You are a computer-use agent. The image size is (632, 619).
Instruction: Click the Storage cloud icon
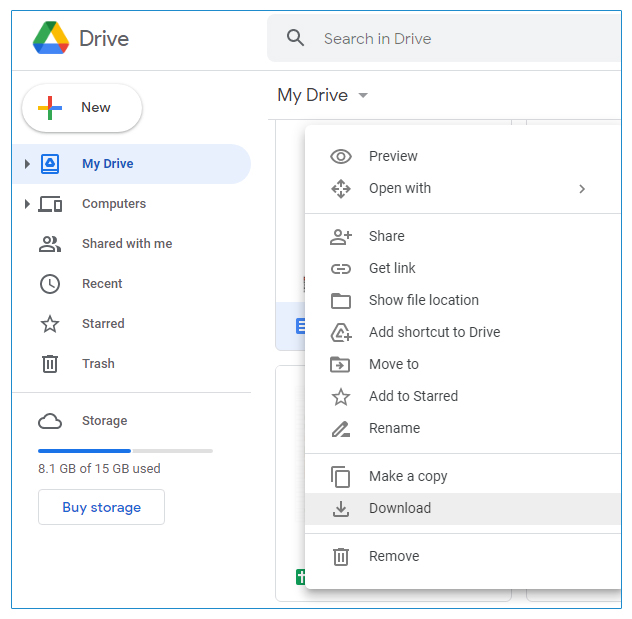(50, 421)
